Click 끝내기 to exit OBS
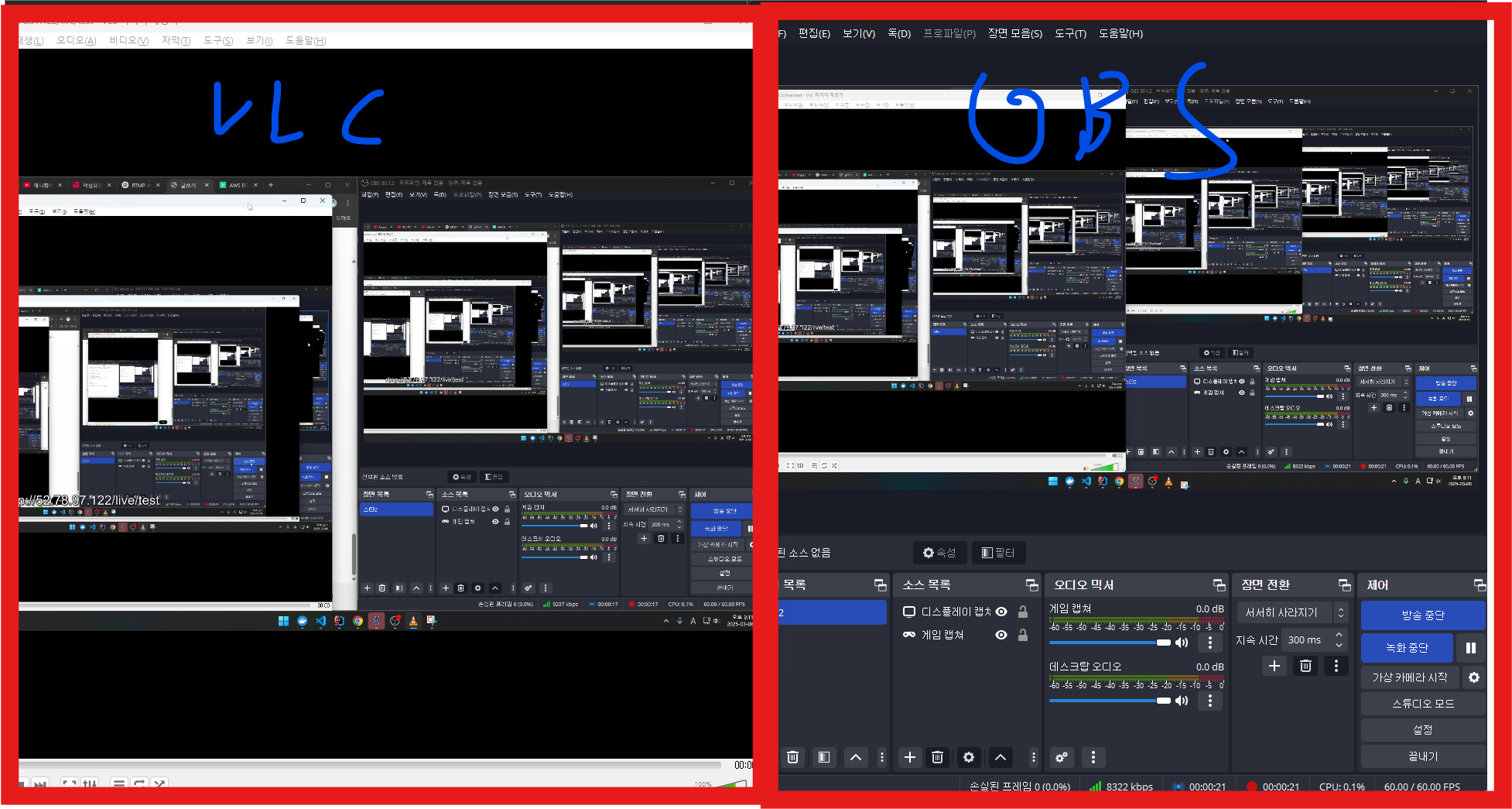The height and width of the screenshot is (809, 1512). pos(1422,756)
